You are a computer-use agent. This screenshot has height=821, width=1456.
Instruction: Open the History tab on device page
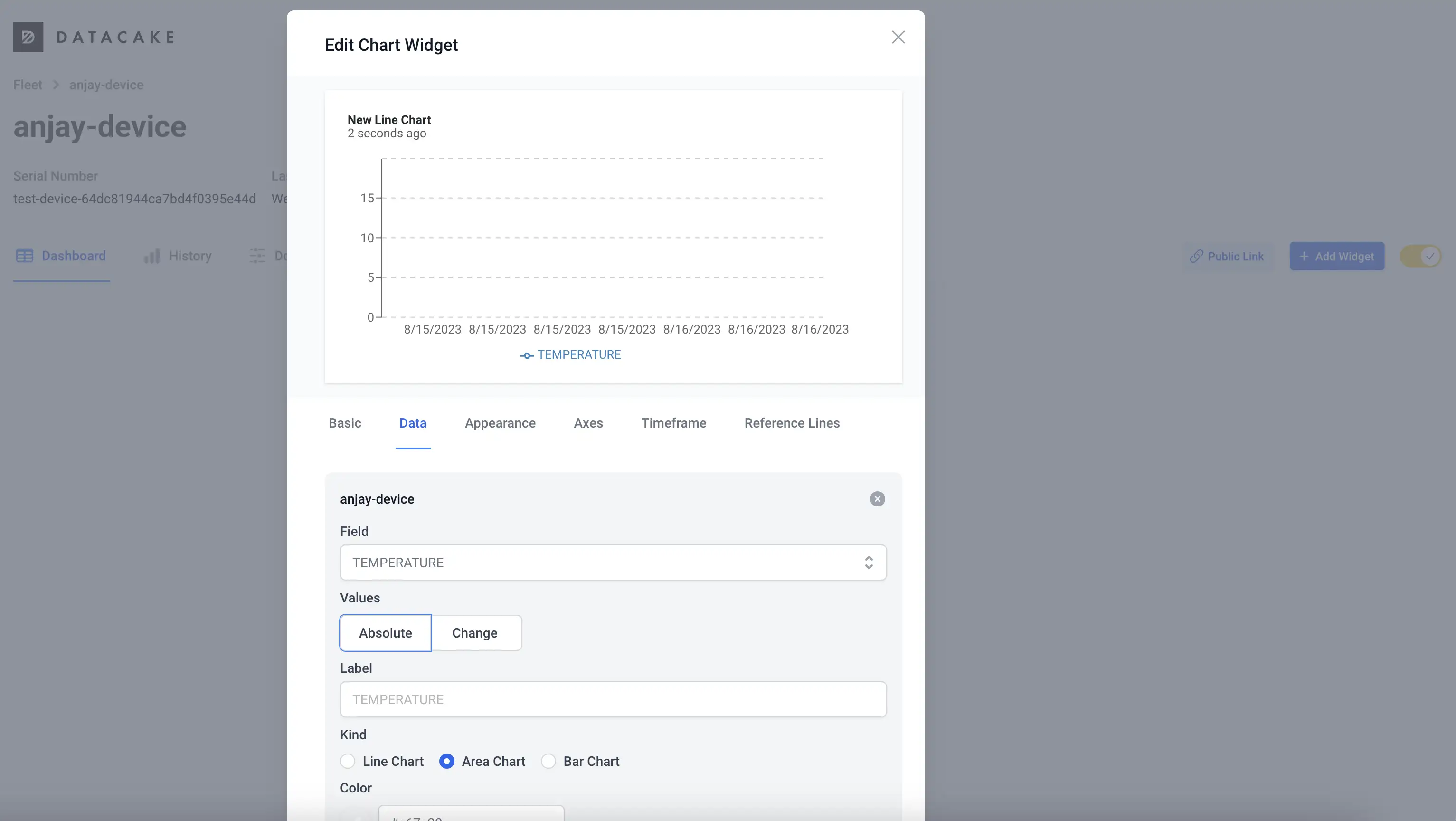[178, 256]
